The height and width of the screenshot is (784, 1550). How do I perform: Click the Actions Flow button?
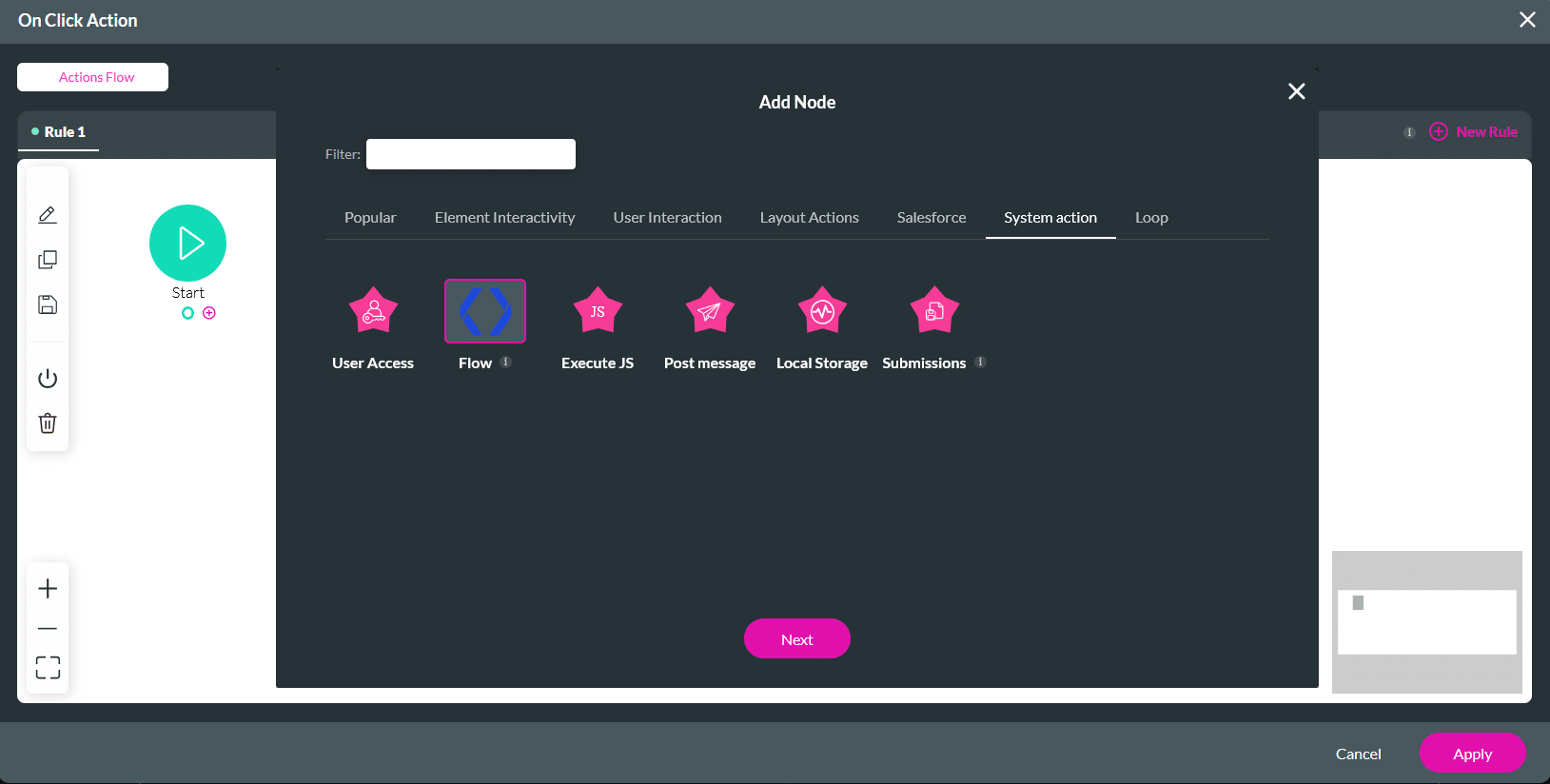click(92, 77)
